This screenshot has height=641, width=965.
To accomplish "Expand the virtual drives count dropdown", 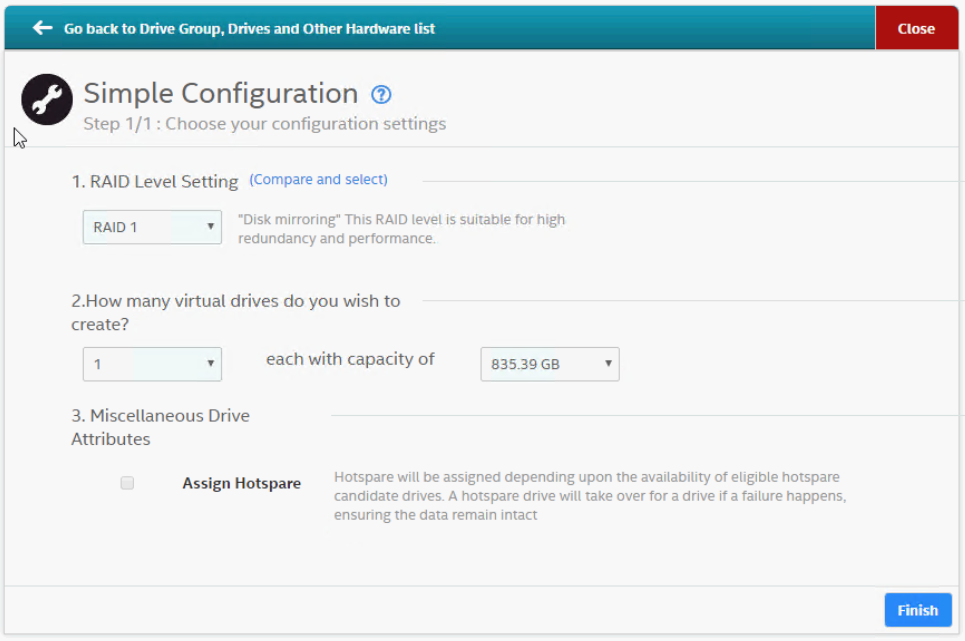I will [152, 364].
